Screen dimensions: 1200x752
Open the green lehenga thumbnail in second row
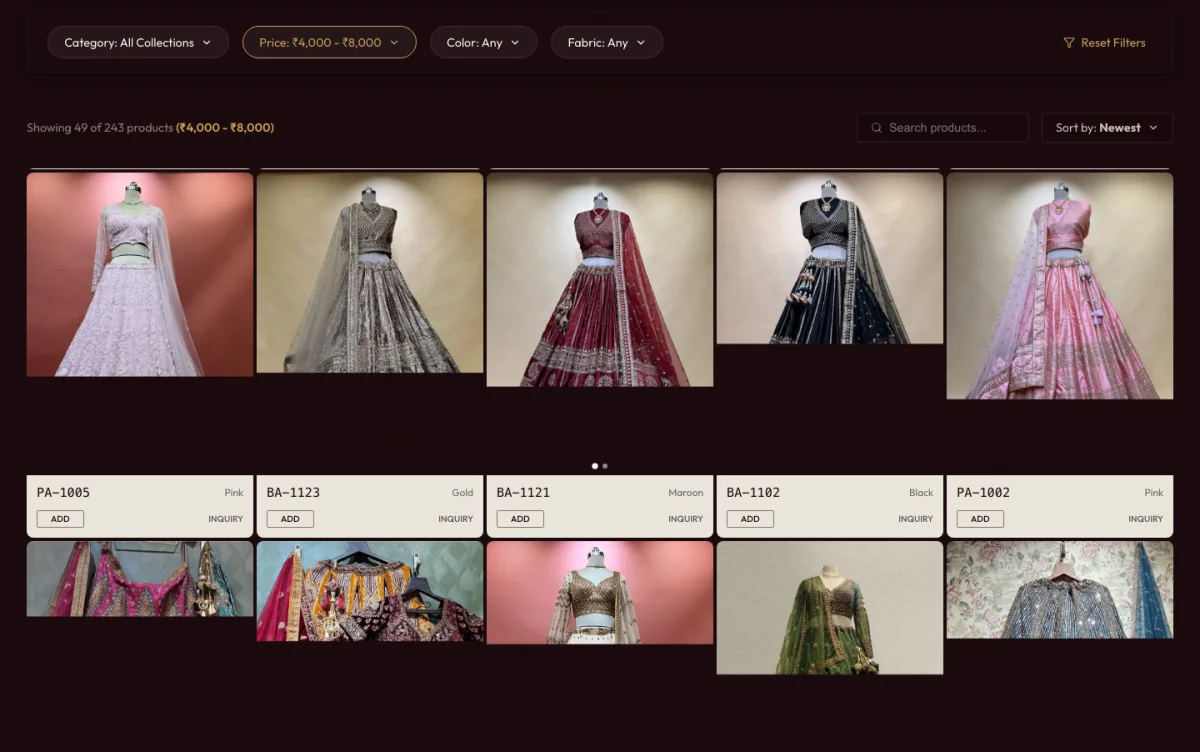pos(830,608)
